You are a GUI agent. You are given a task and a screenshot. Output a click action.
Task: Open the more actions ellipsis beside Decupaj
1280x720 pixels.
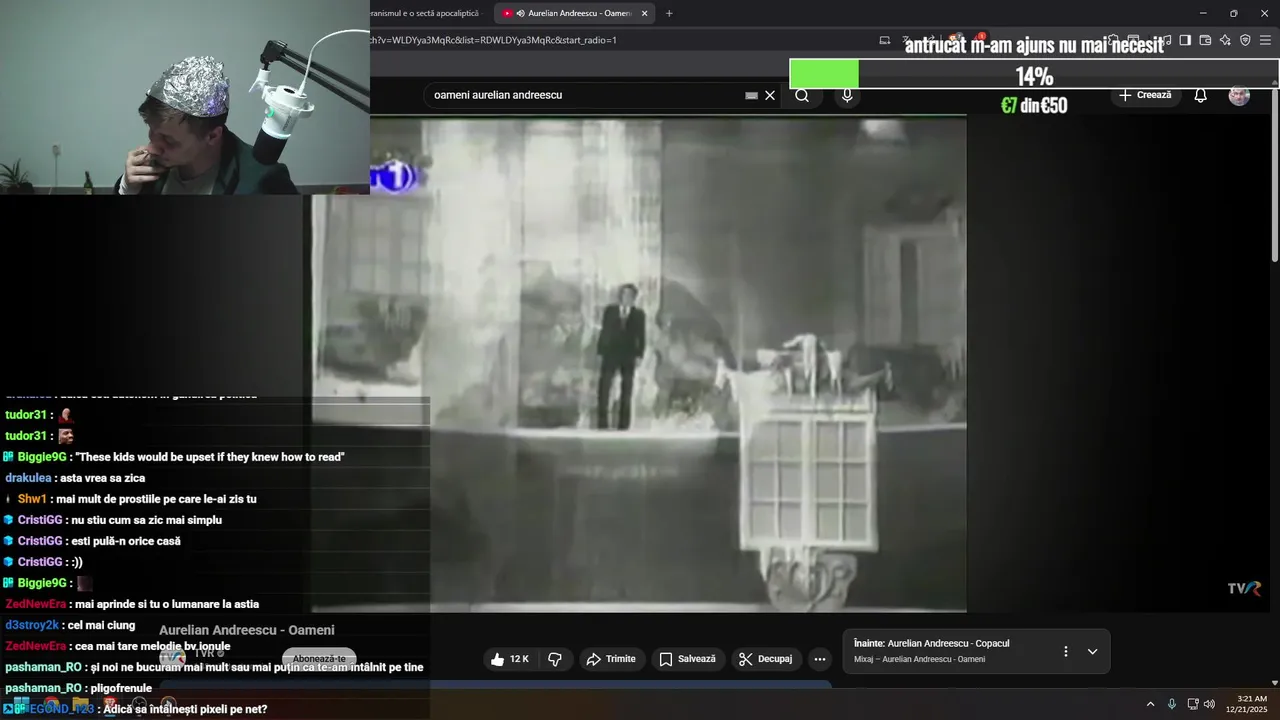tap(820, 659)
